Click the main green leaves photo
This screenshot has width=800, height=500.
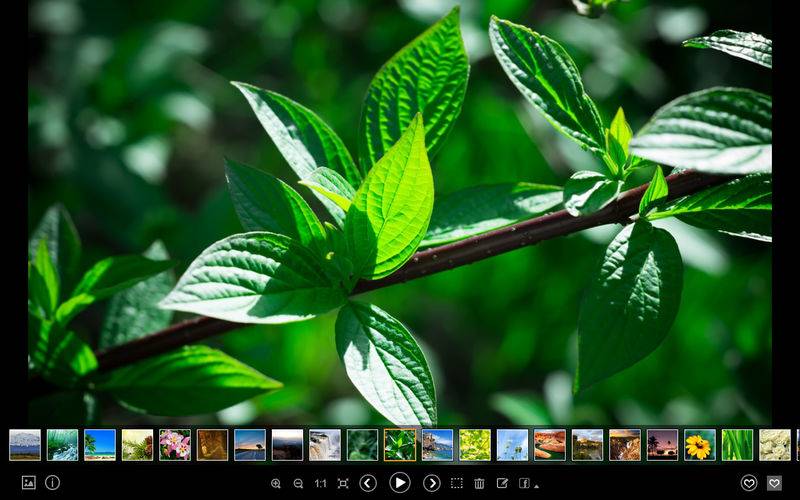[x=400, y=212]
